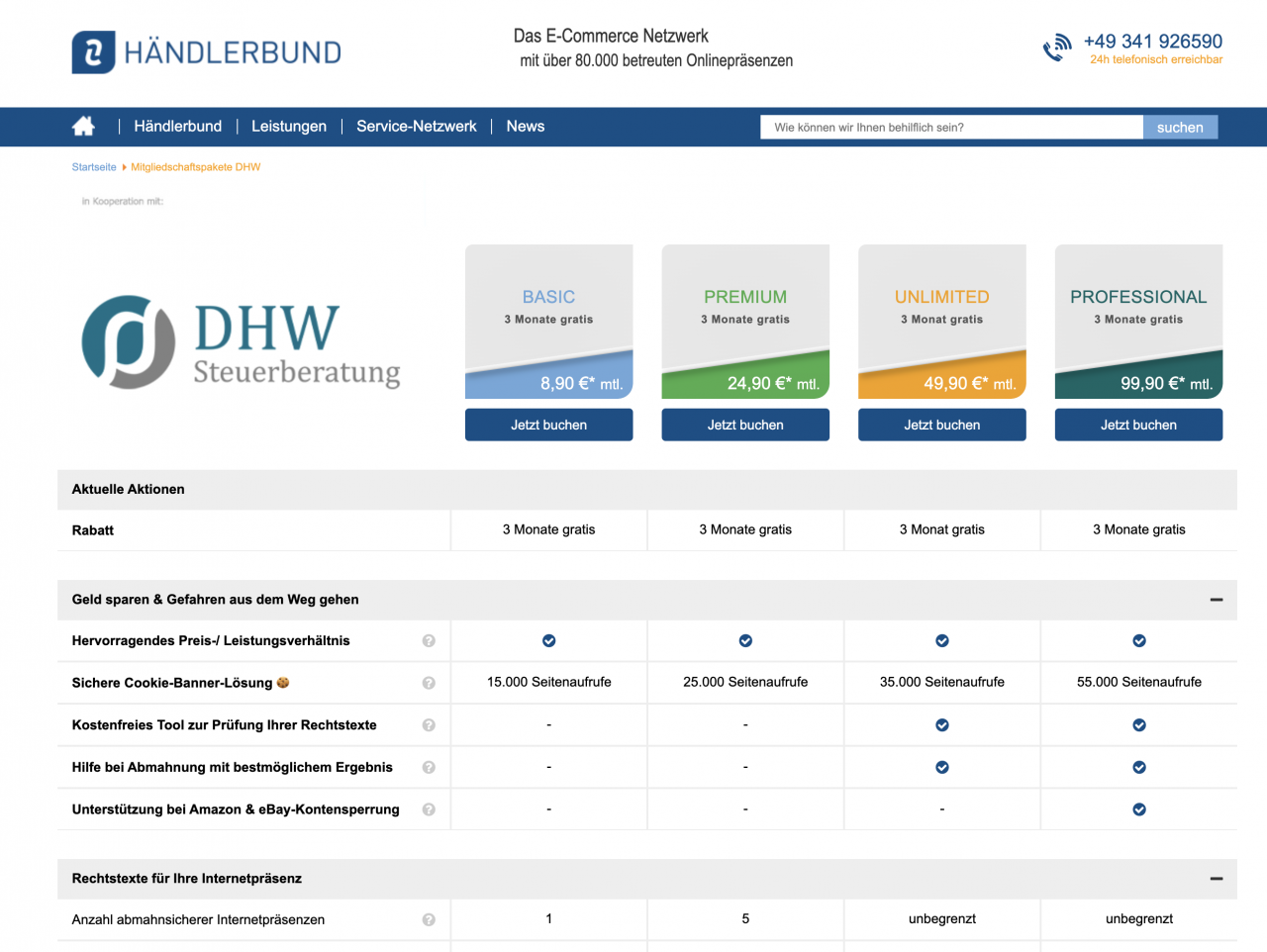Book the Professional package with Jetzt buchen
This screenshot has height=952, width=1267.
[1139, 425]
